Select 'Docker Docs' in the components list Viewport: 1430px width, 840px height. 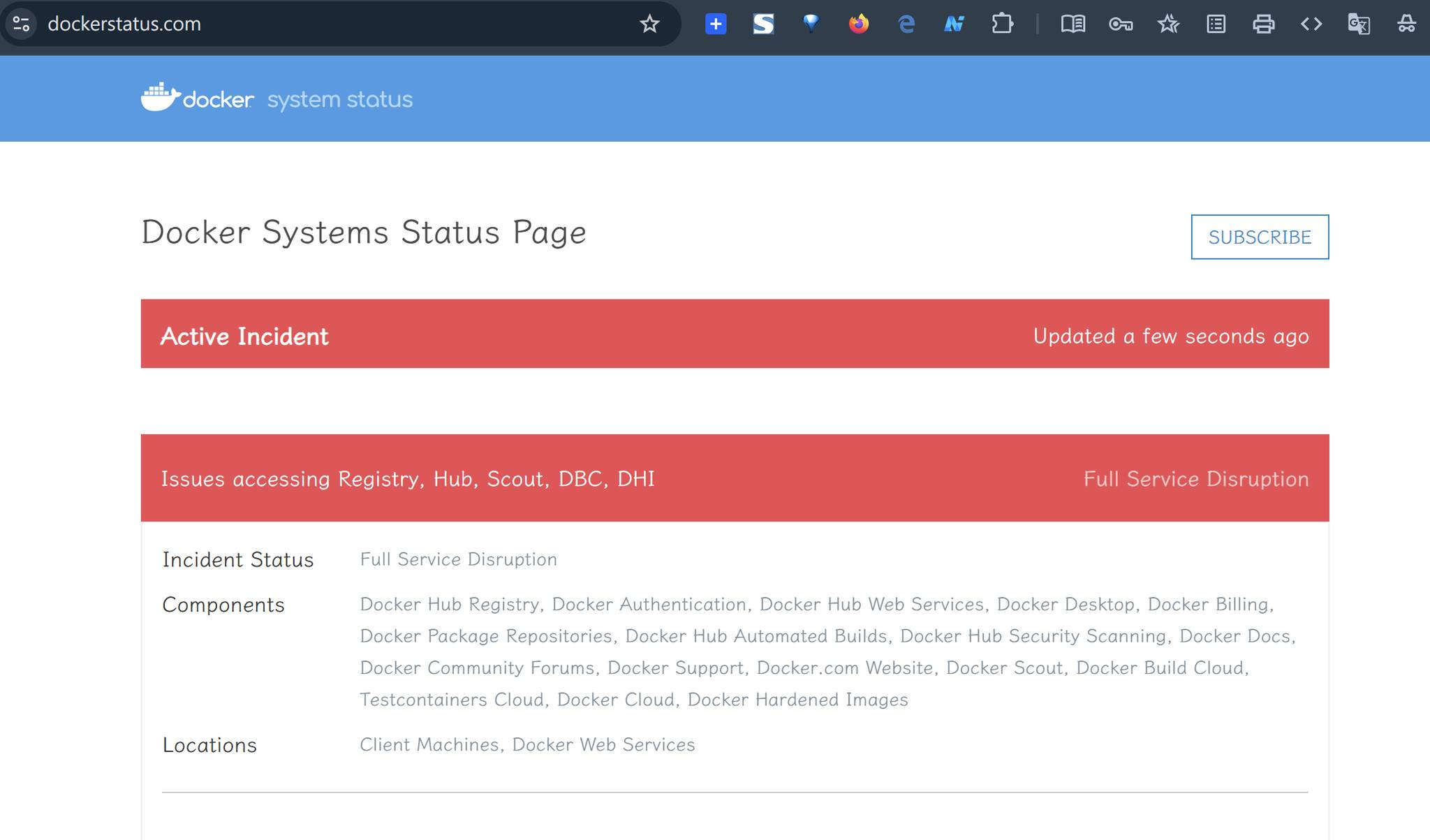tap(1234, 636)
